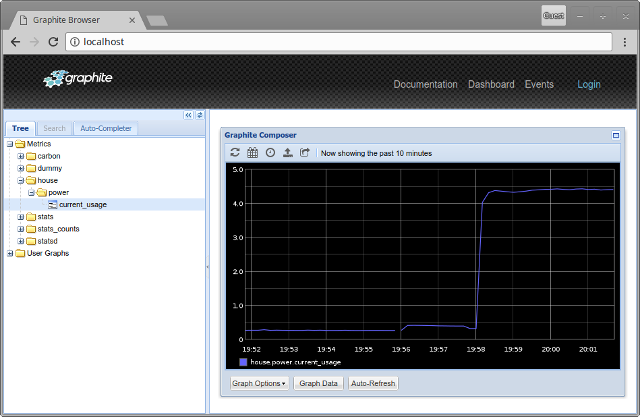Click the Login link
This screenshot has width=640, height=417.
[x=589, y=85]
